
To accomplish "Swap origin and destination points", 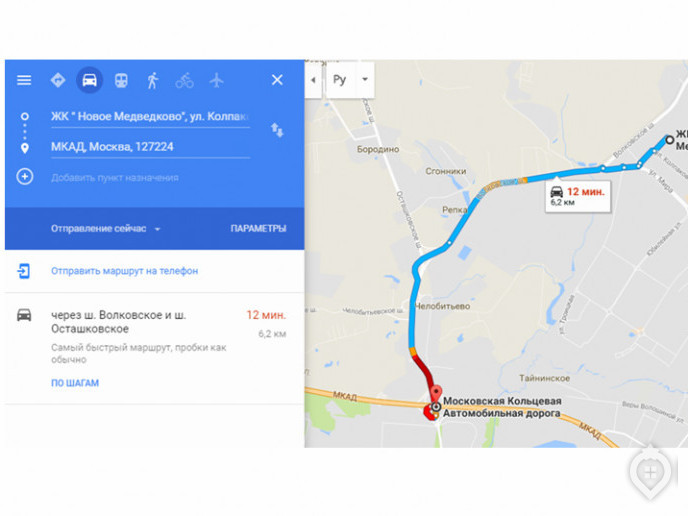I will coord(277,130).
